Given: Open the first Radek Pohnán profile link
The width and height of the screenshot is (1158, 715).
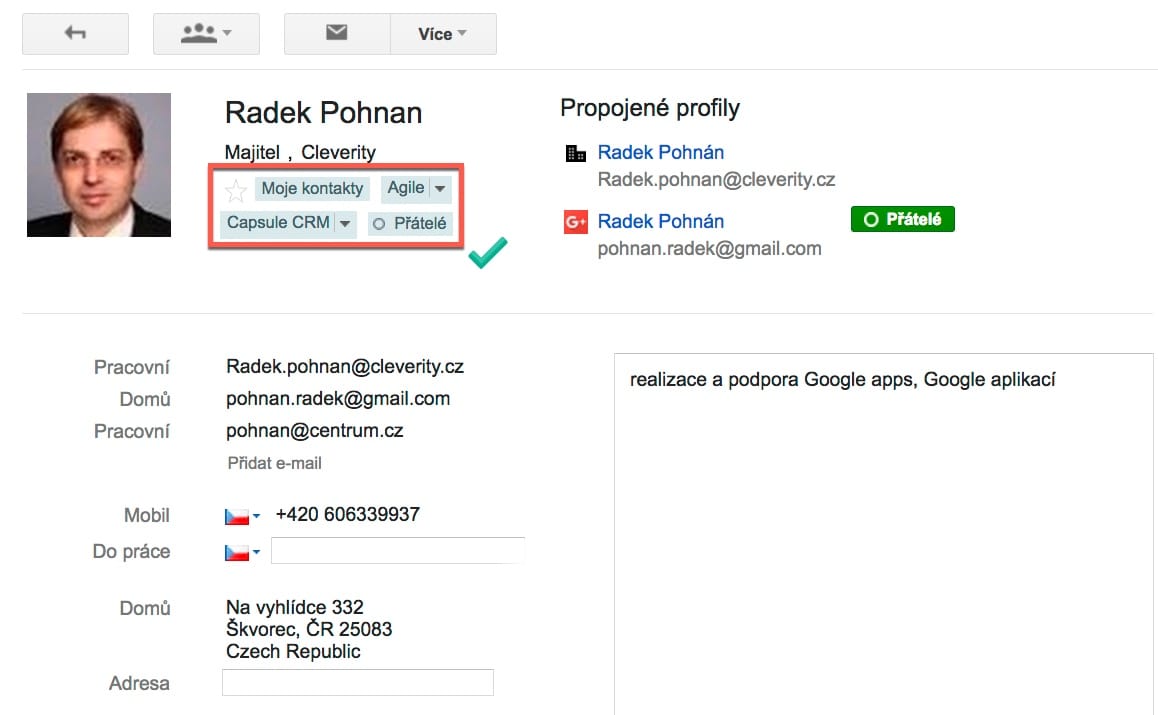Looking at the screenshot, I should click(660, 152).
